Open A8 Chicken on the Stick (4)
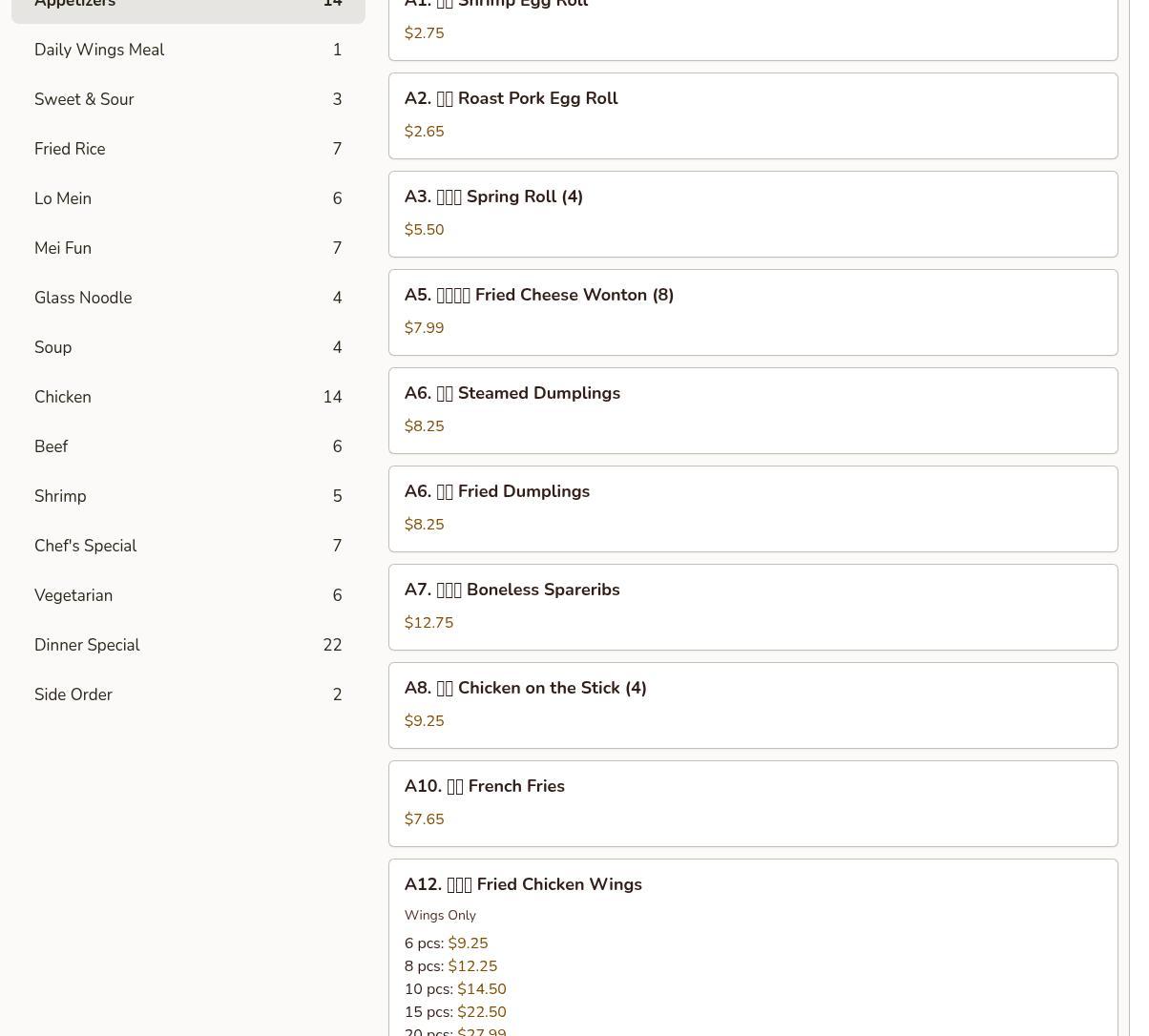Image resolution: width=1149 pixels, height=1036 pixels. tap(752, 705)
